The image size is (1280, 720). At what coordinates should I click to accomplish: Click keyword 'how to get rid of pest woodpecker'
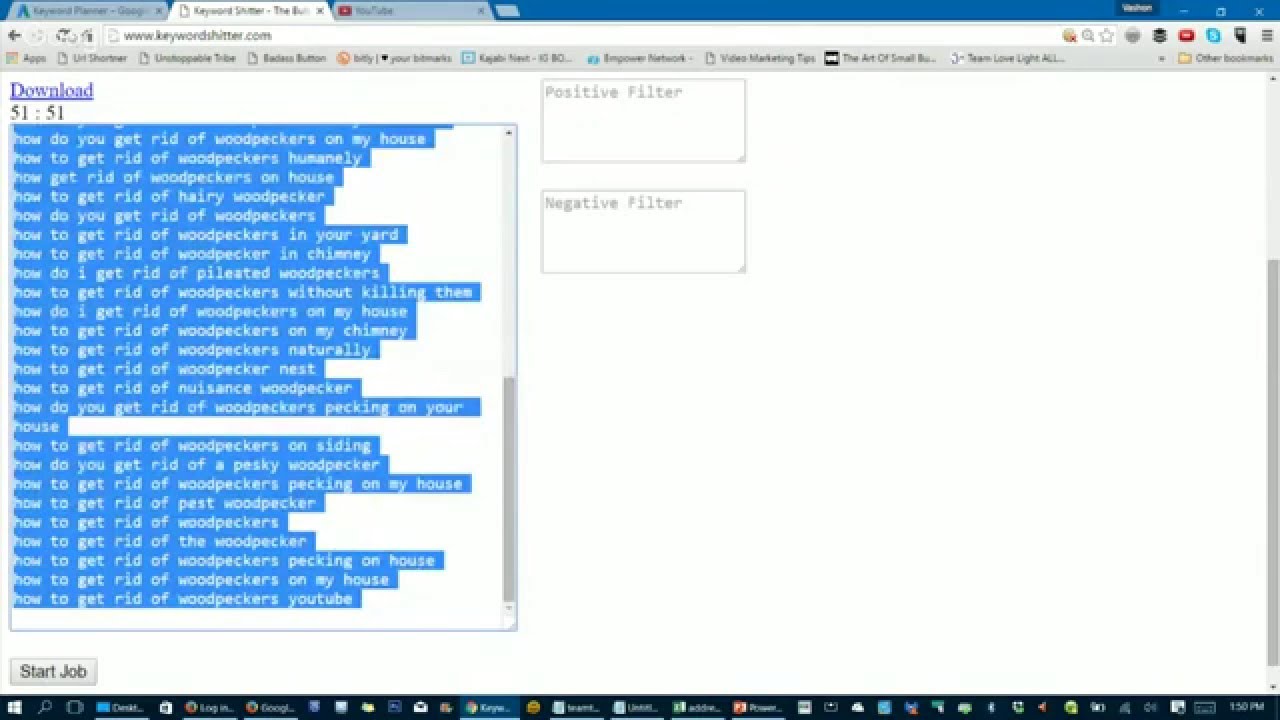click(164, 503)
